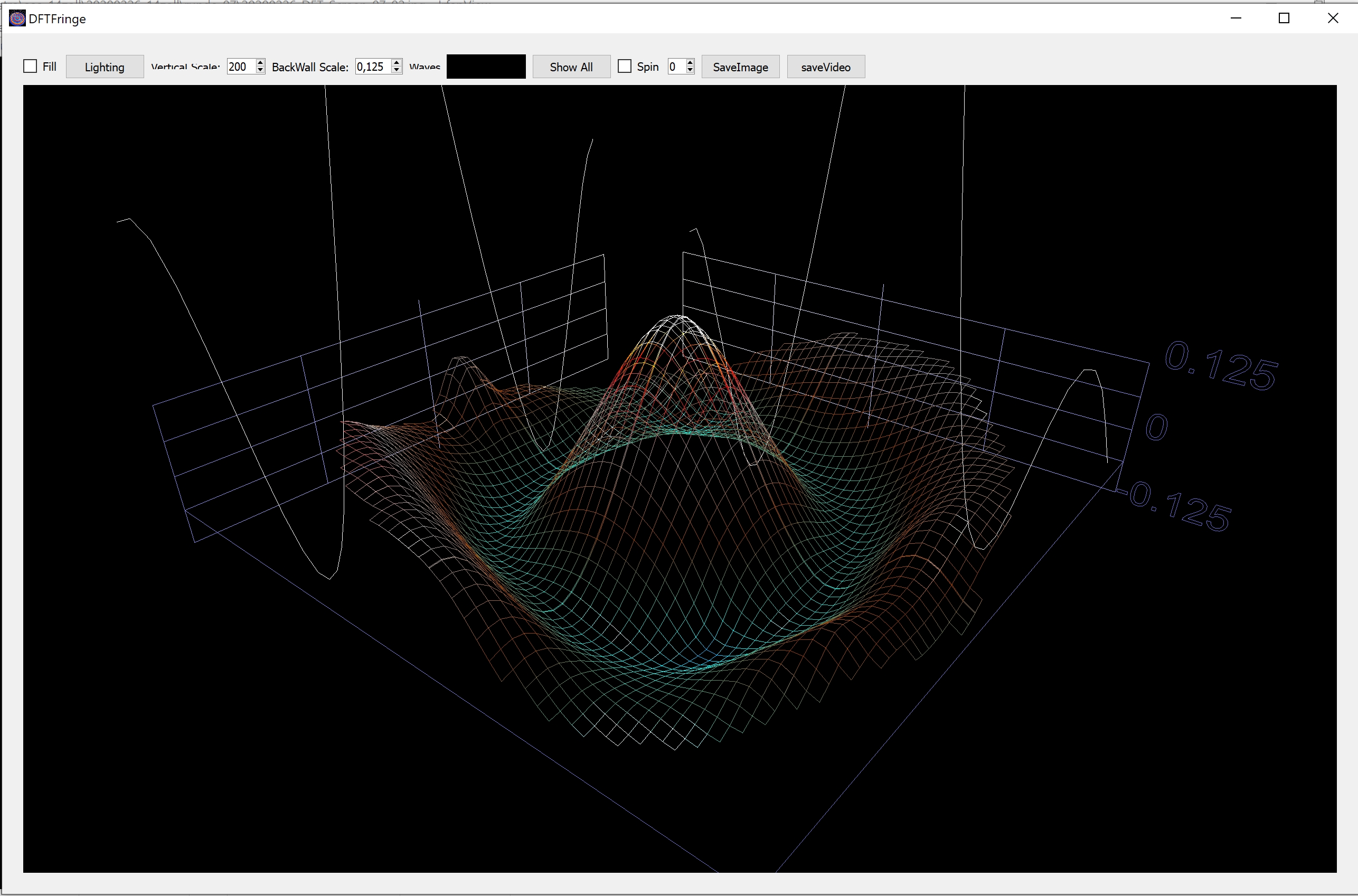Raise Spin value with up arrow
Screen dimensions: 1358x896
pyautogui.click(x=690, y=63)
